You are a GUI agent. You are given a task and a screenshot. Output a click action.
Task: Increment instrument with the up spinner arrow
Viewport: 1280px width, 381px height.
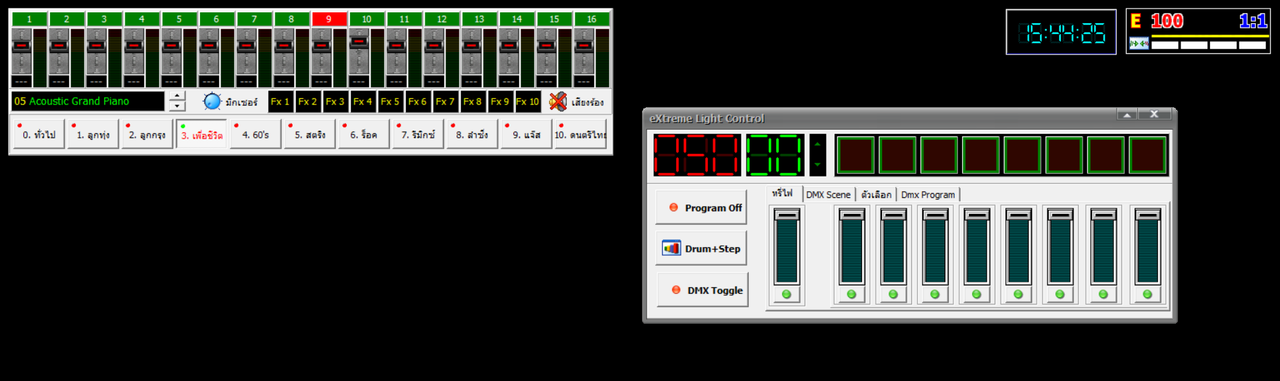coord(177,97)
